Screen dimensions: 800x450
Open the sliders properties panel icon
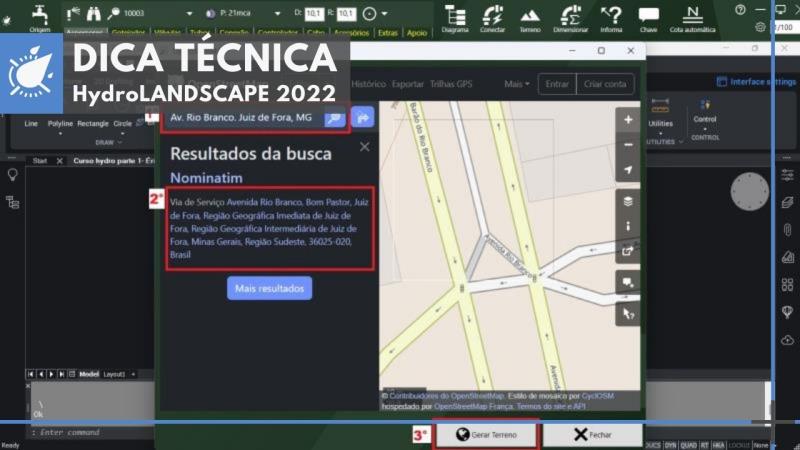pos(787,175)
